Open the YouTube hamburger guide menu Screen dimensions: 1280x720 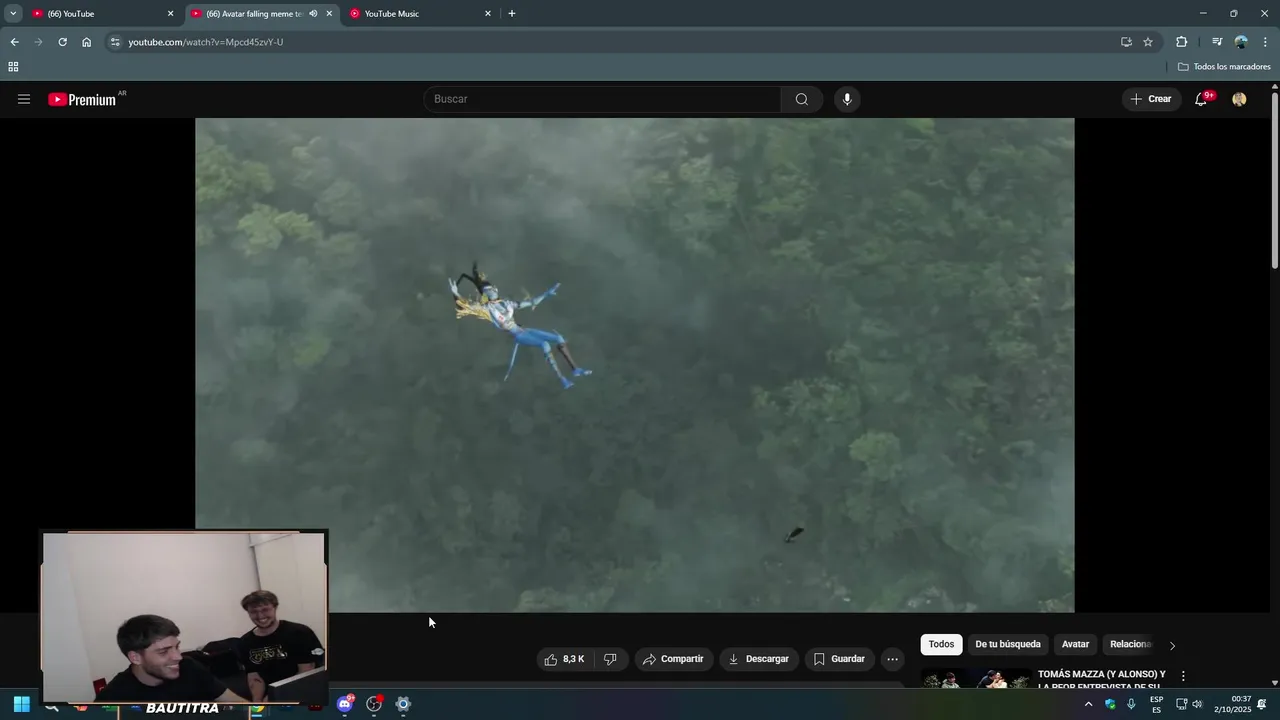[x=24, y=99]
